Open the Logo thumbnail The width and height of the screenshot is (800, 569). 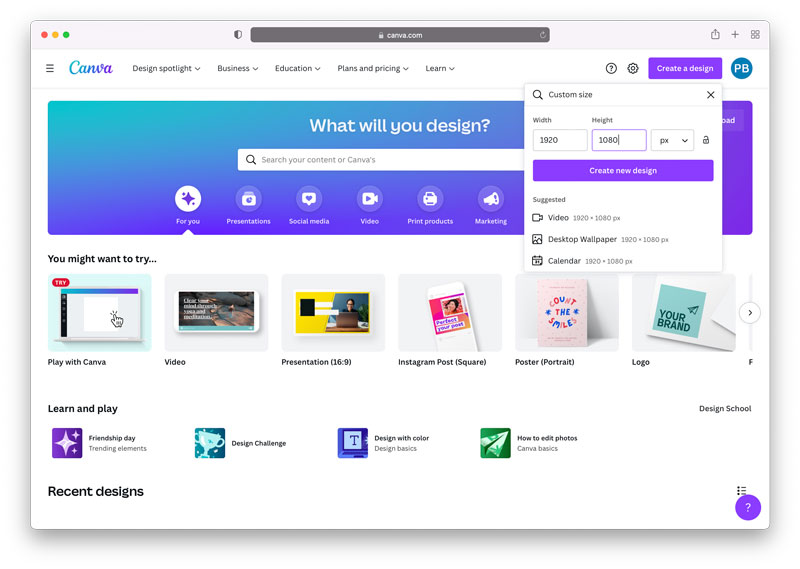tap(684, 312)
